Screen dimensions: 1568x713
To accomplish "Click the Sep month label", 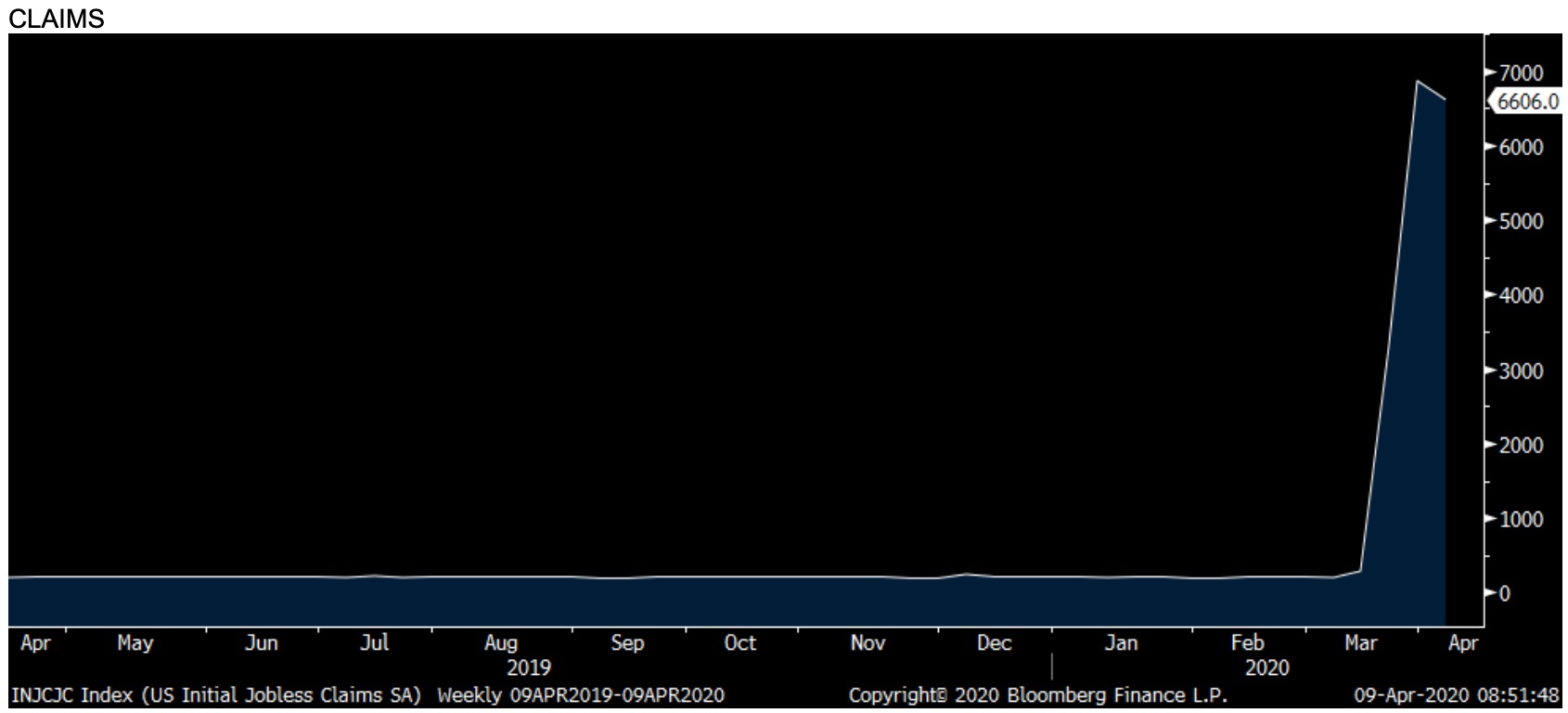I will (627, 643).
